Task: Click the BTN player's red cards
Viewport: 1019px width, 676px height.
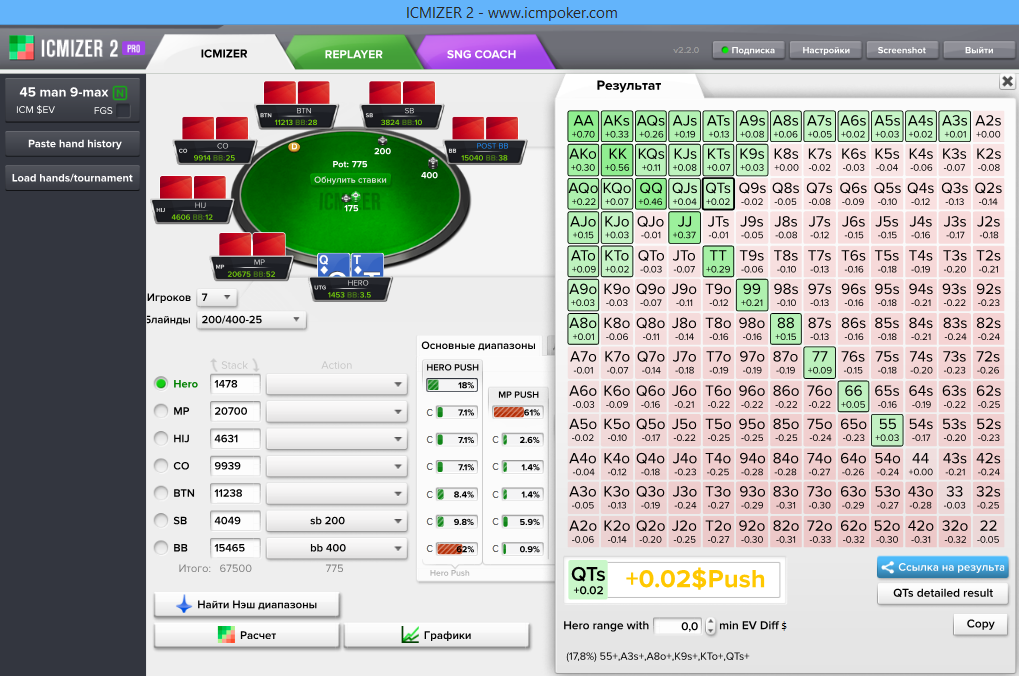Action: point(297,93)
